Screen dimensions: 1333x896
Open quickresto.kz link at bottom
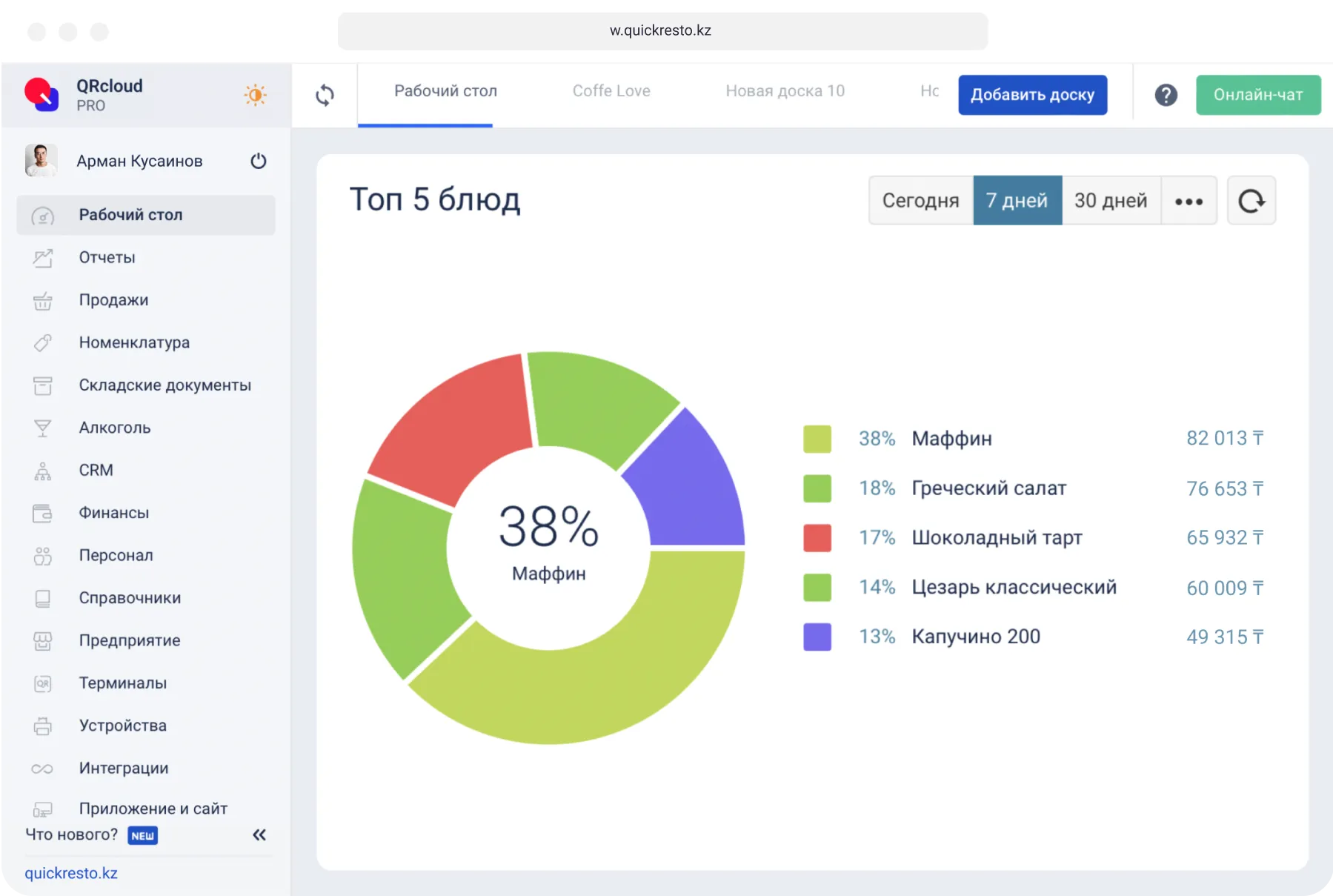click(71, 873)
